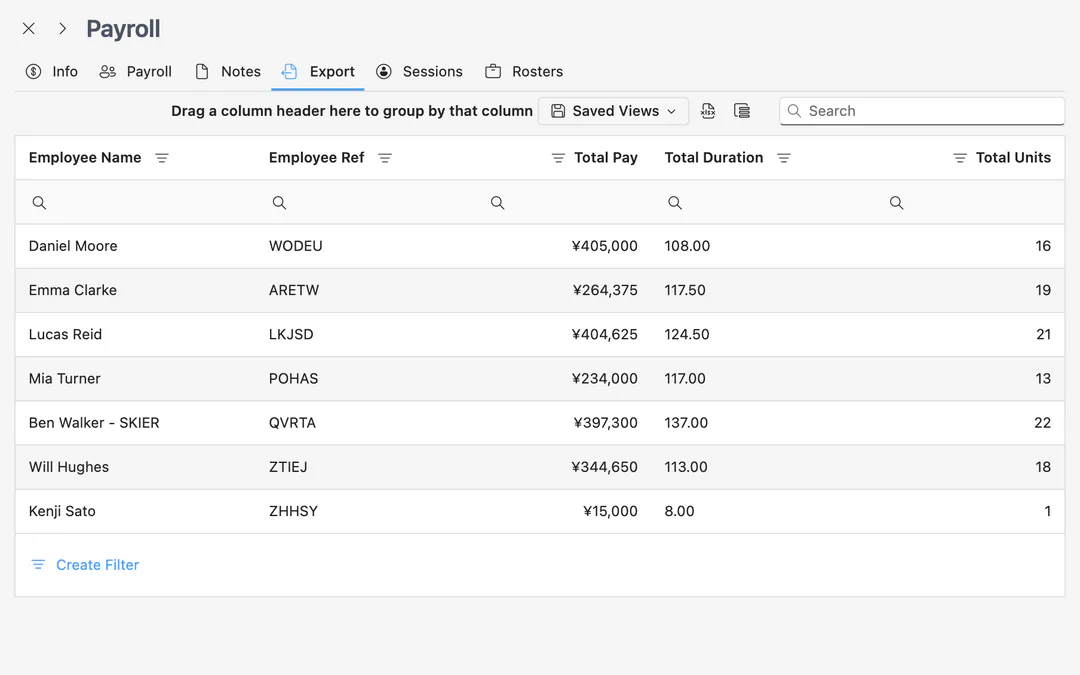Screen dimensions: 1080x675
Task: Click Total Units filter row search icon
Action: point(896,202)
